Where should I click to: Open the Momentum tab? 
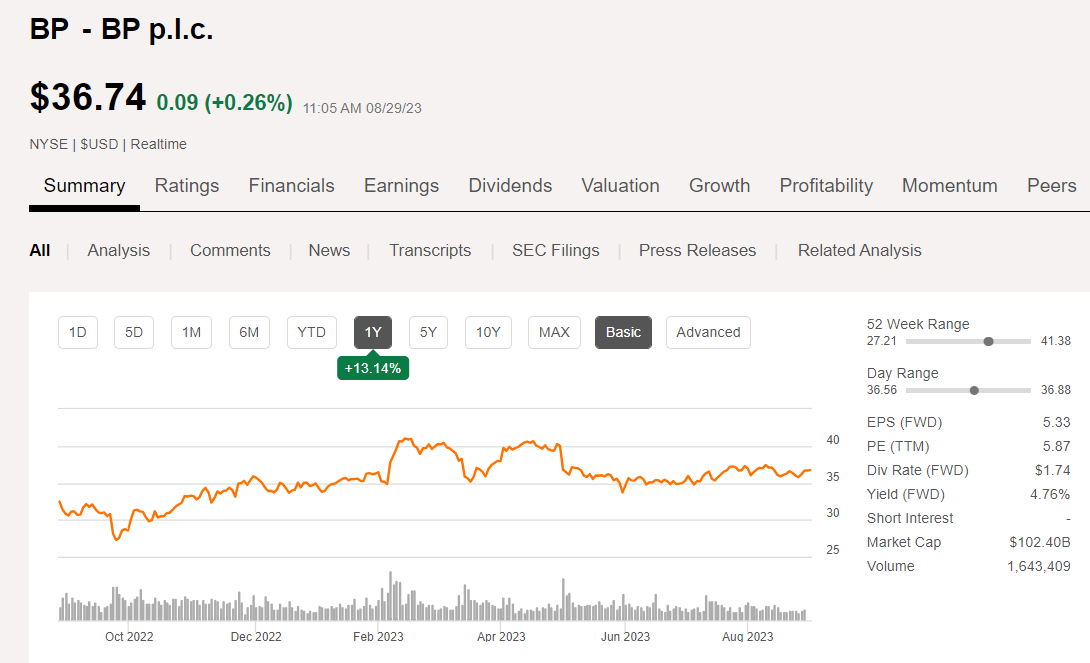[949, 185]
